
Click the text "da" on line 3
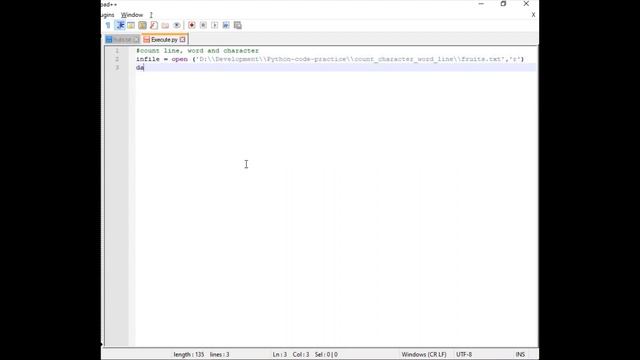140,68
